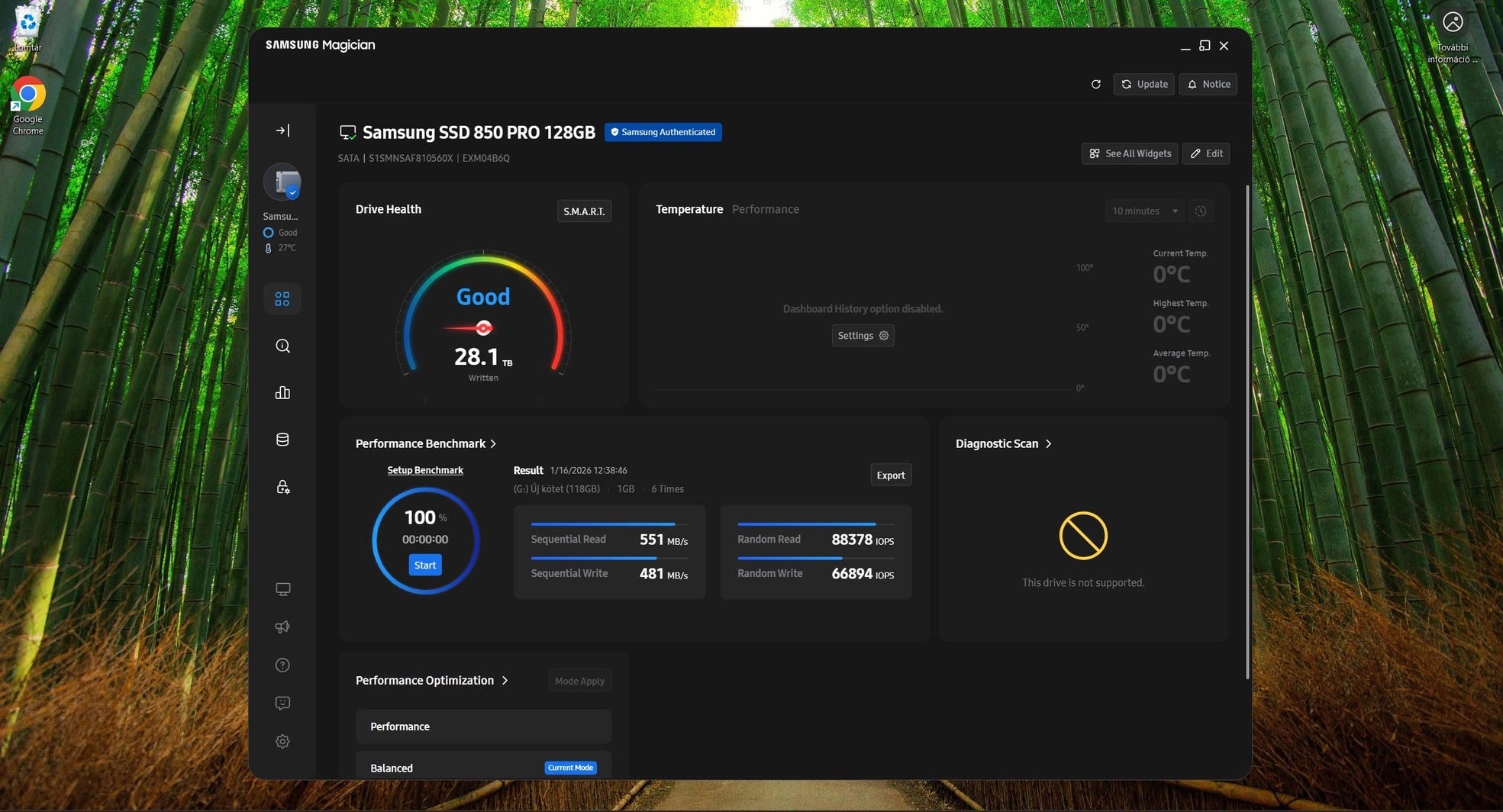
Task: Close the Samsung Magician window
Action: [x=1224, y=46]
